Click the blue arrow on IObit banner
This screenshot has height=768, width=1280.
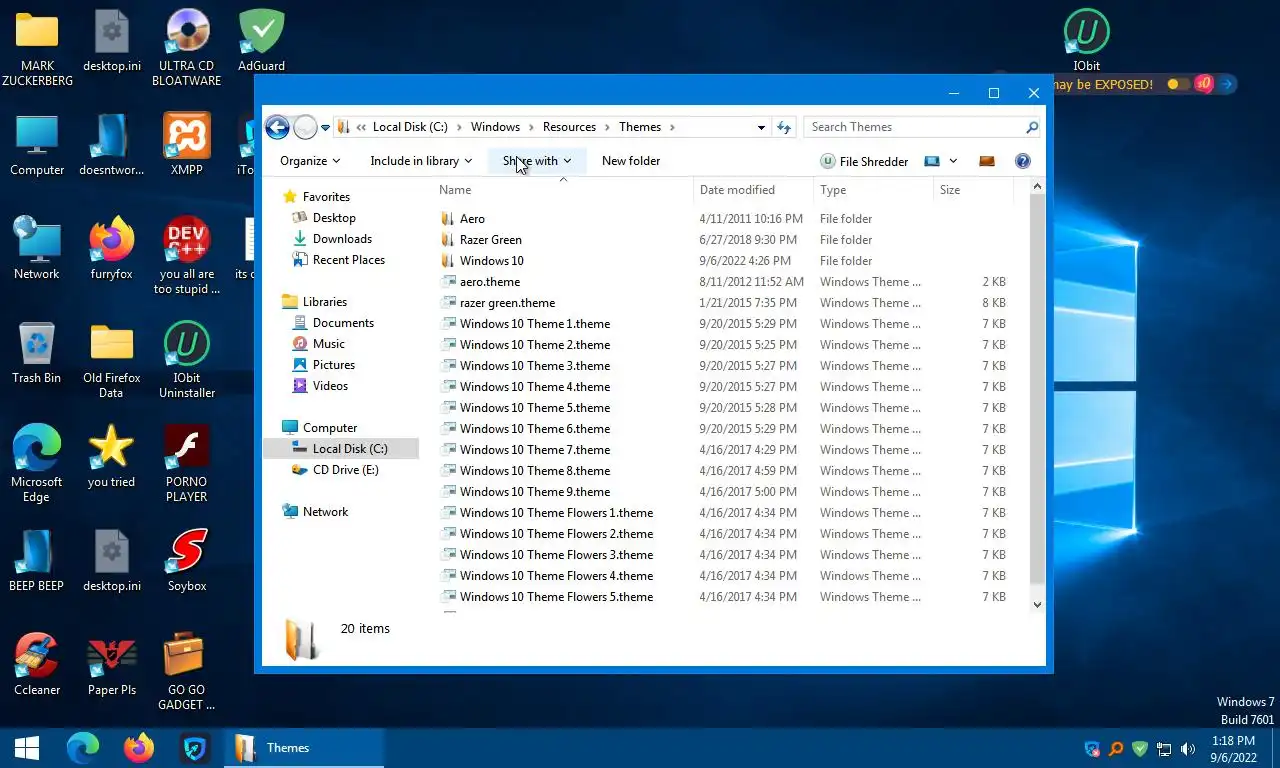click(1227, 85)
